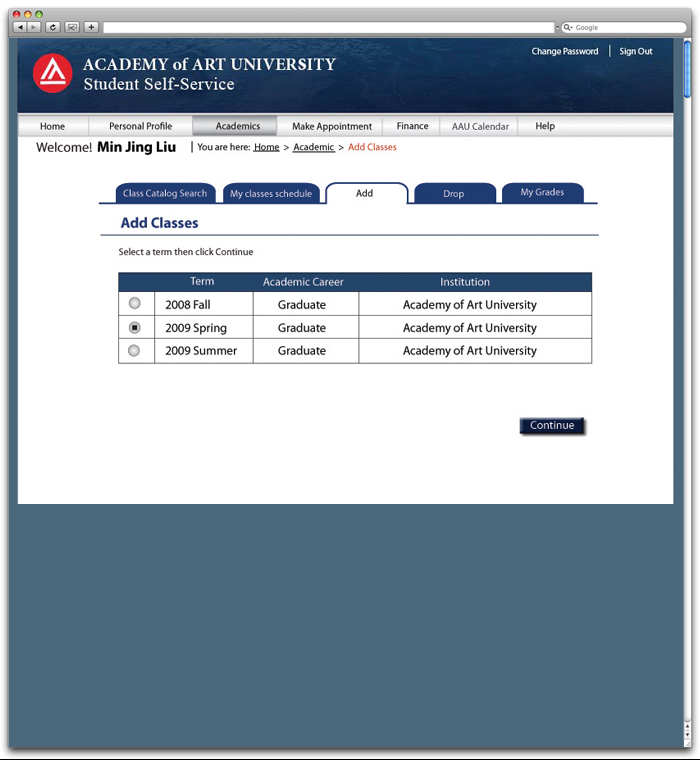Click the Sign Out link

point(636,51)
